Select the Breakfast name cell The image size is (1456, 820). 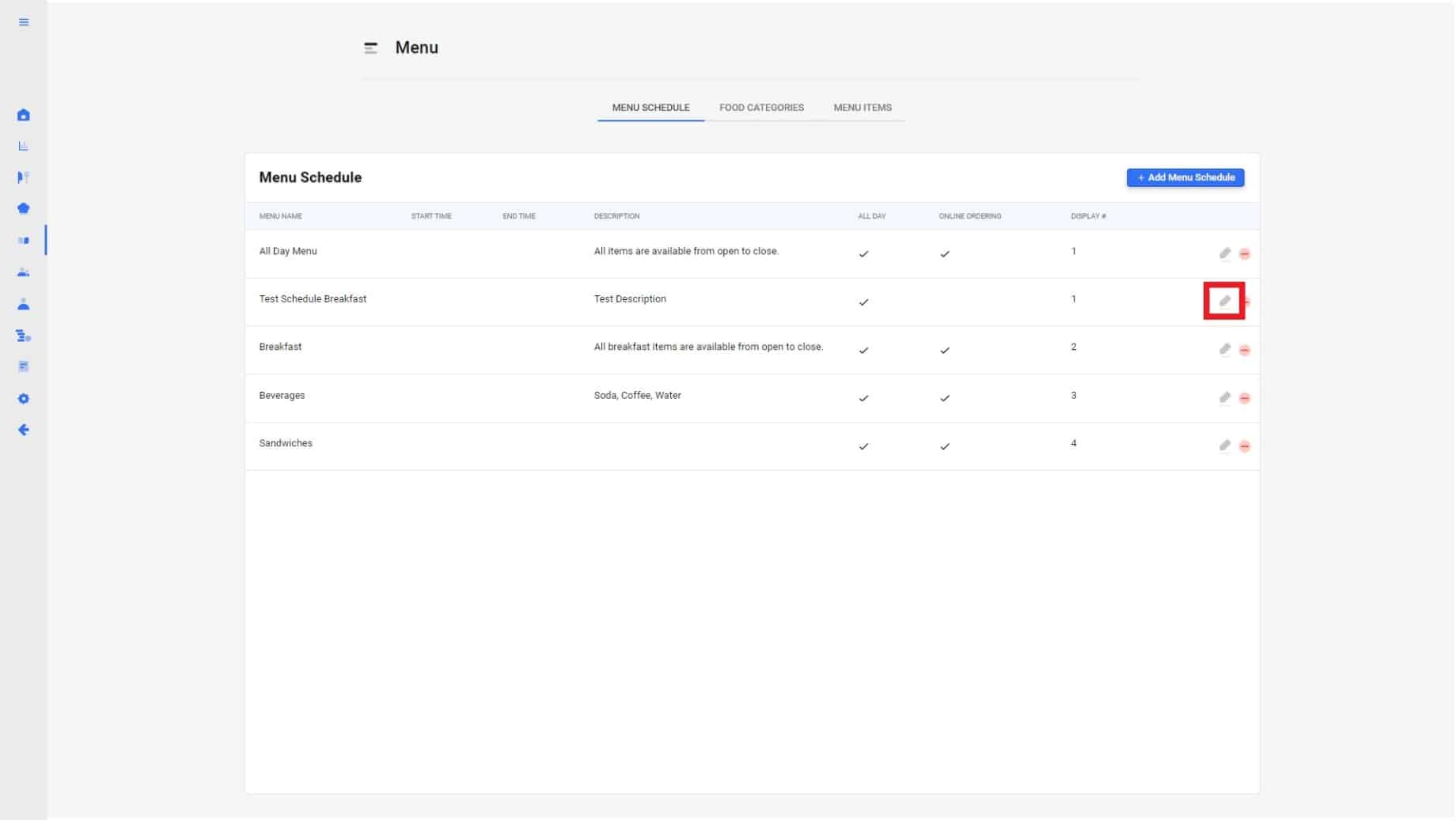[x=280, y=347]
